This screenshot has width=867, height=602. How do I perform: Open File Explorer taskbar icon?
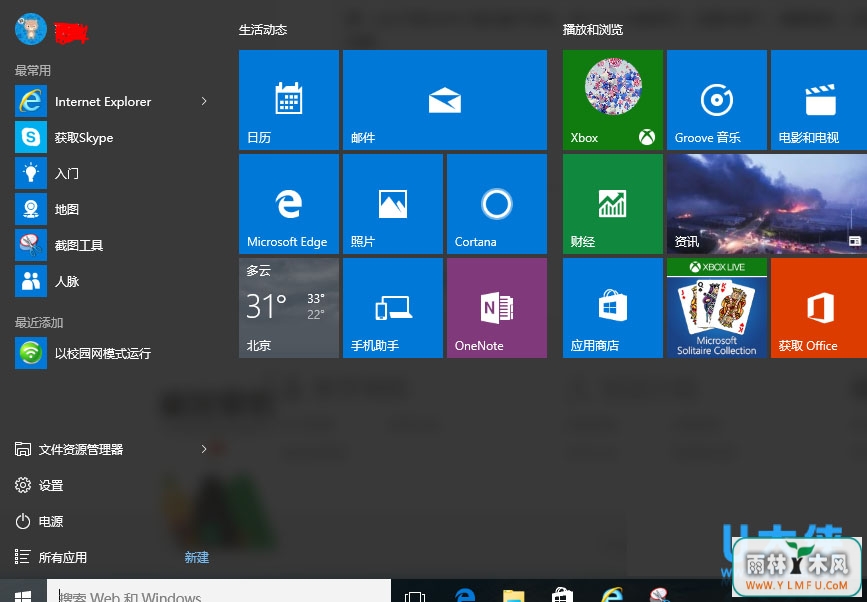514,594
